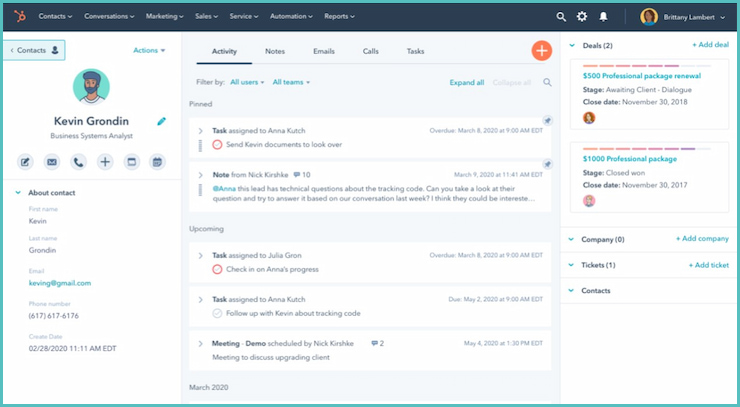Edit Kevin Grondin's name with pencil icon
740x407 pixels.
pyautogui.click(x=161, y=121)
